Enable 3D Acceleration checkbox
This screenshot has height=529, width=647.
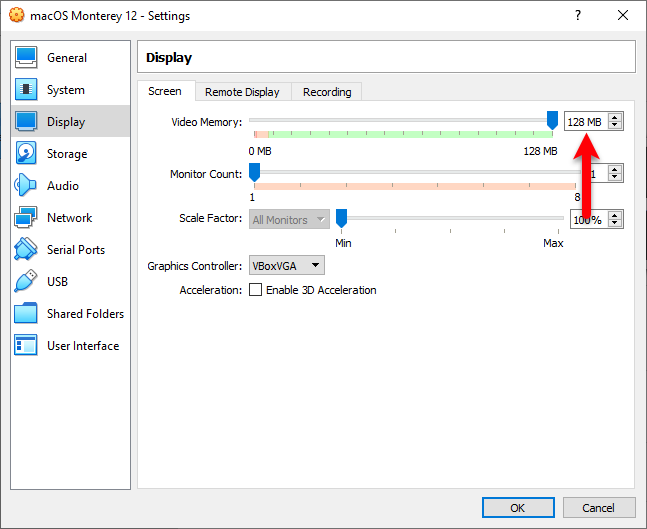255,290
